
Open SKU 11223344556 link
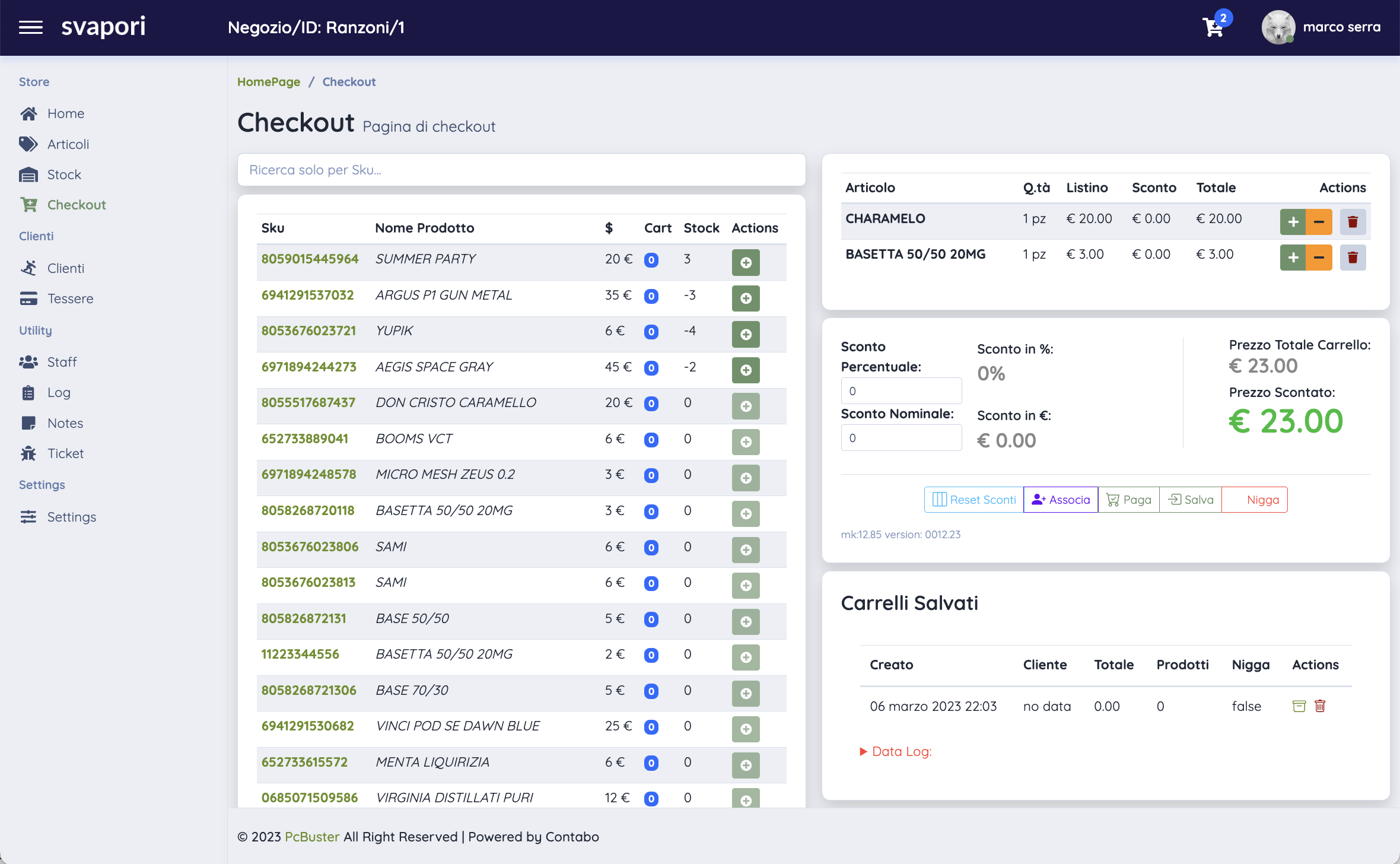pos(300,654)
